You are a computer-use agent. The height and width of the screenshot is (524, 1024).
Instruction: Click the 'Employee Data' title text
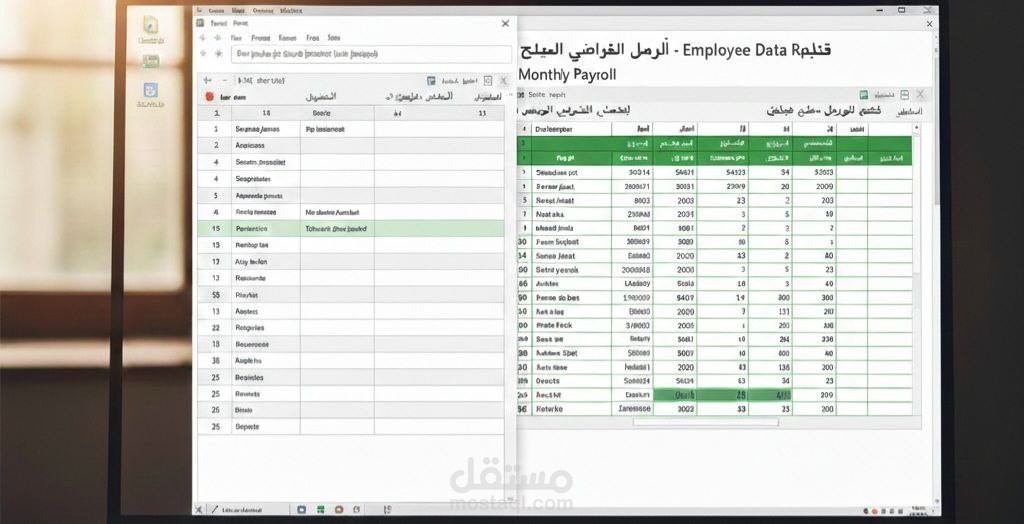point(736,50)
